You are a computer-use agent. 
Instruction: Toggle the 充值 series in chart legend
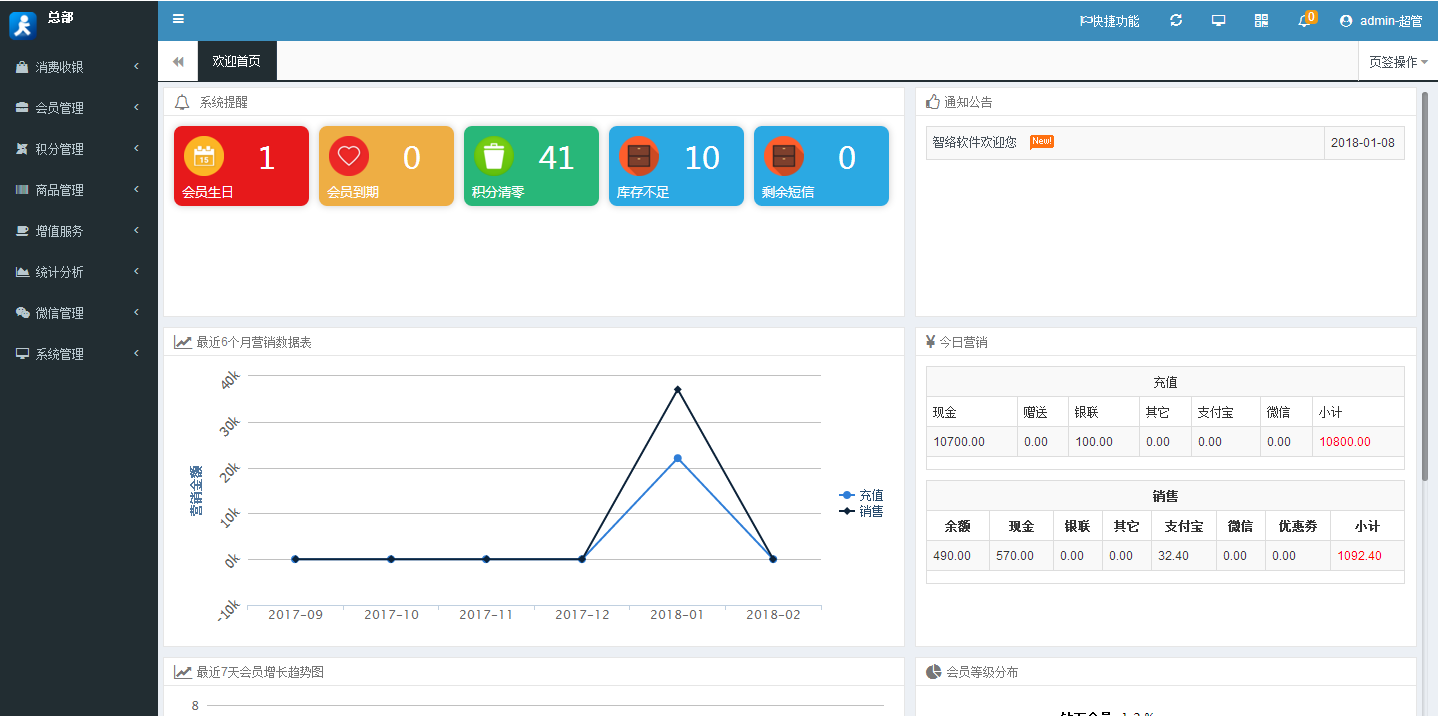[862, 495]
